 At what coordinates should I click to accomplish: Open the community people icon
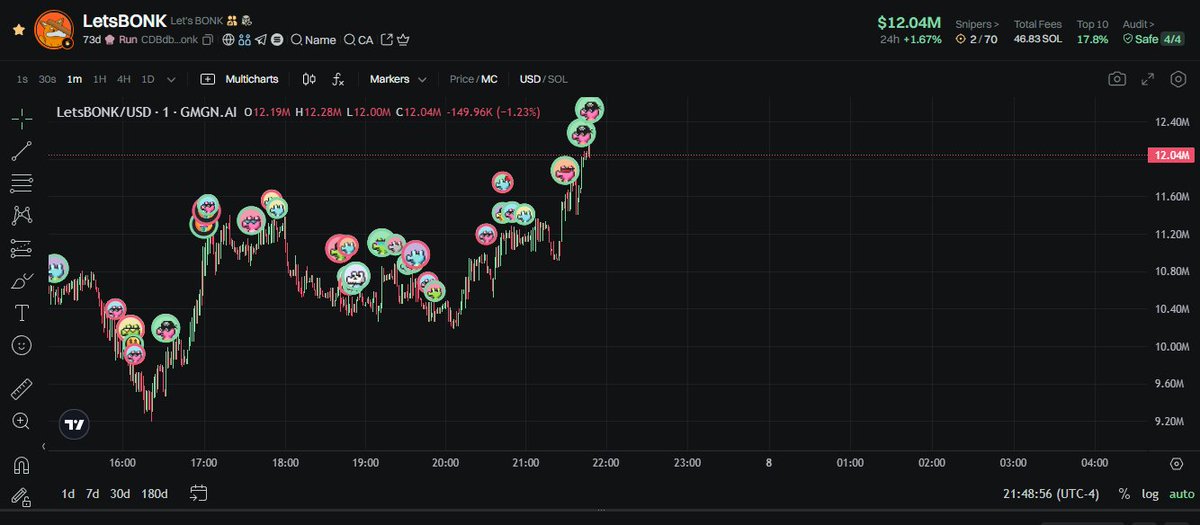(x=244, y=40)
